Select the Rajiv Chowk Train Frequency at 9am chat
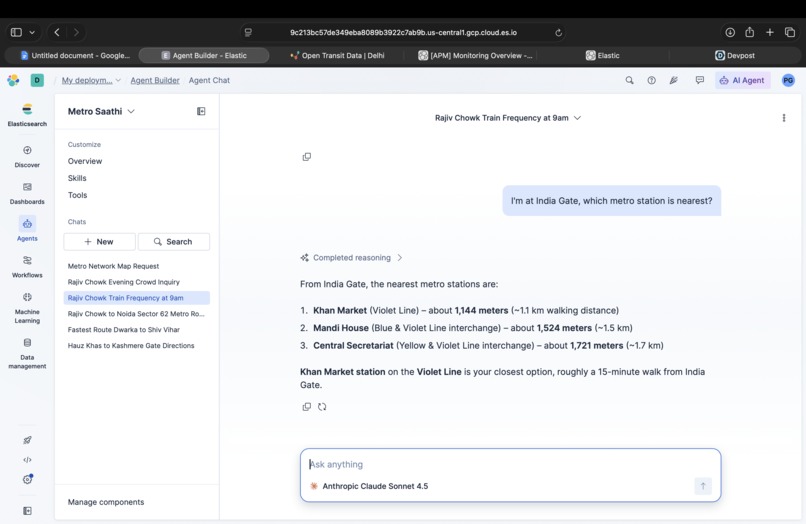This screenshot has width=806, height=524. click(137, 298)
